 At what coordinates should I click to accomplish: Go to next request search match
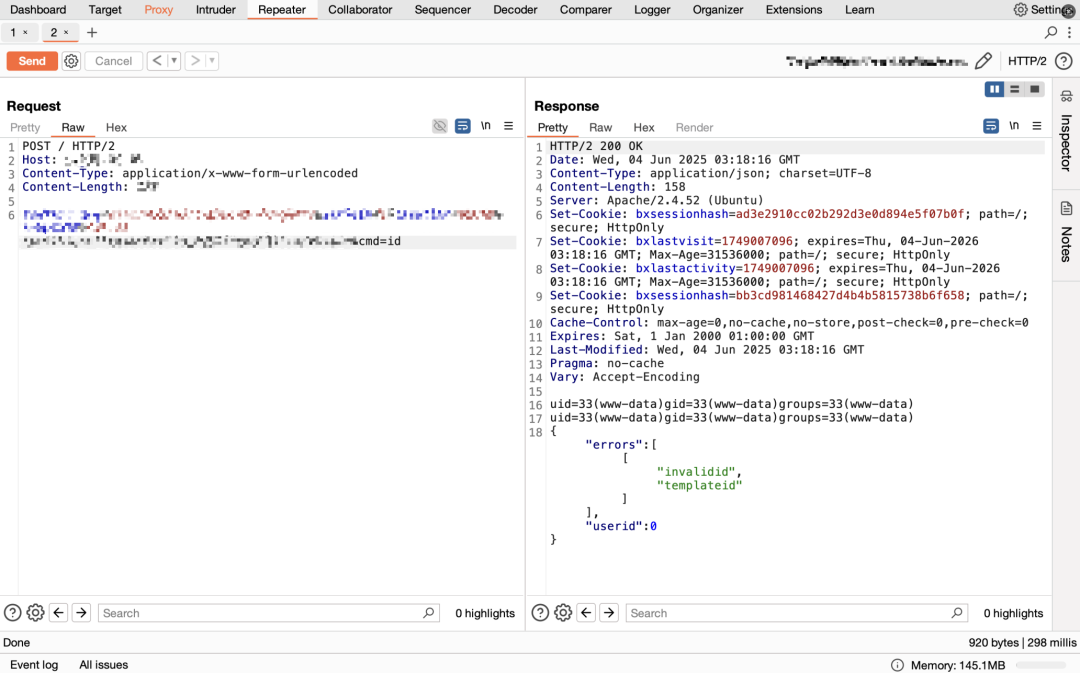pyautogui.click(x=81, y=612)
